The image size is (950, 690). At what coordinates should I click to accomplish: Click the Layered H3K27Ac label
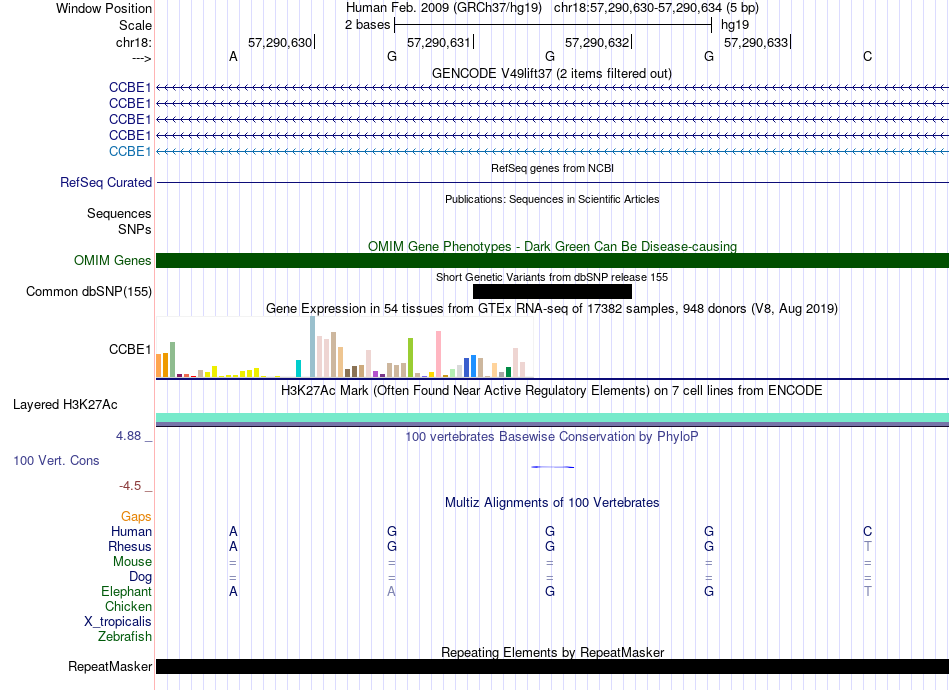pos(65,405)
